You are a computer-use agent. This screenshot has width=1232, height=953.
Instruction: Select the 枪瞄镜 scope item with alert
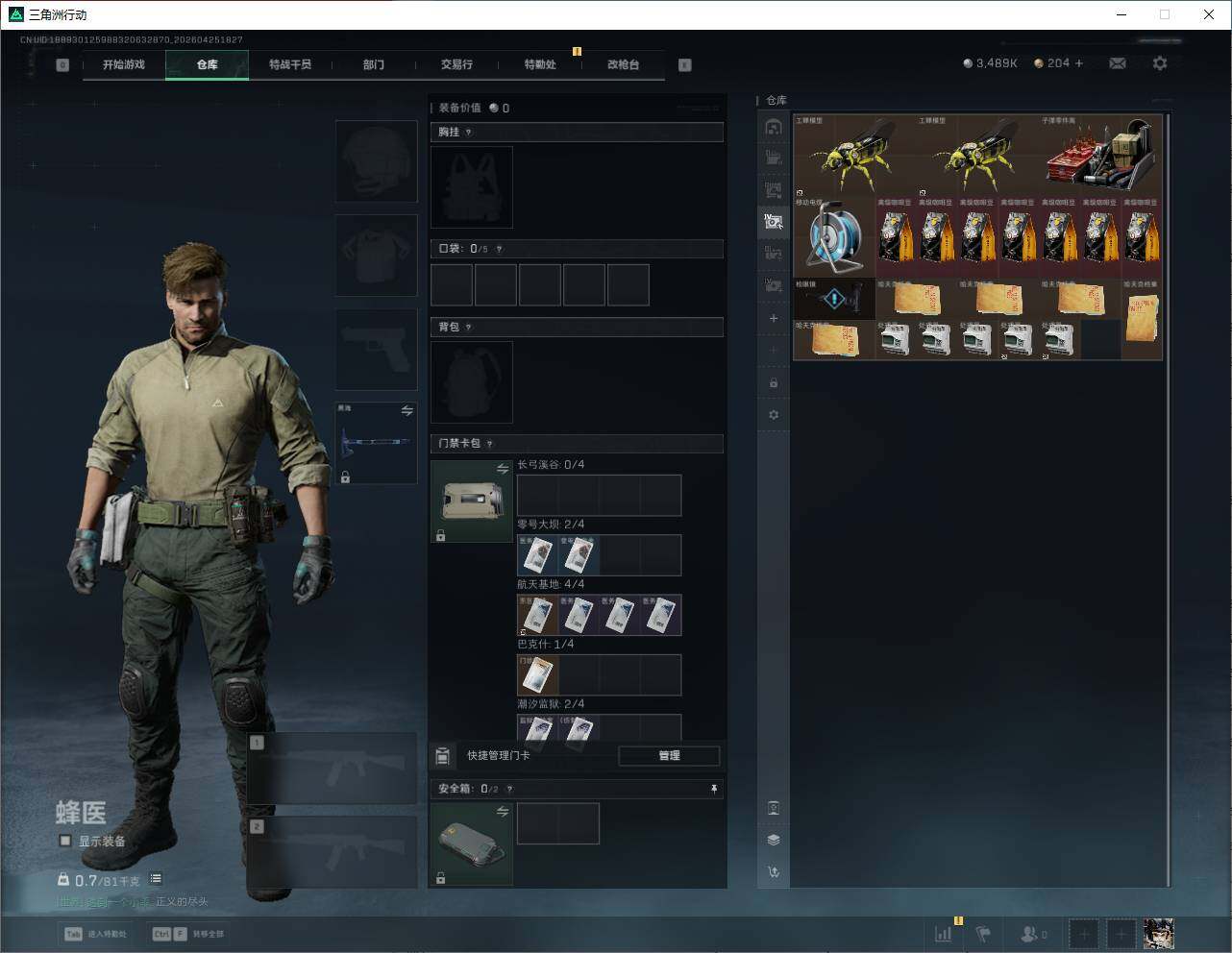click(834, 299)
